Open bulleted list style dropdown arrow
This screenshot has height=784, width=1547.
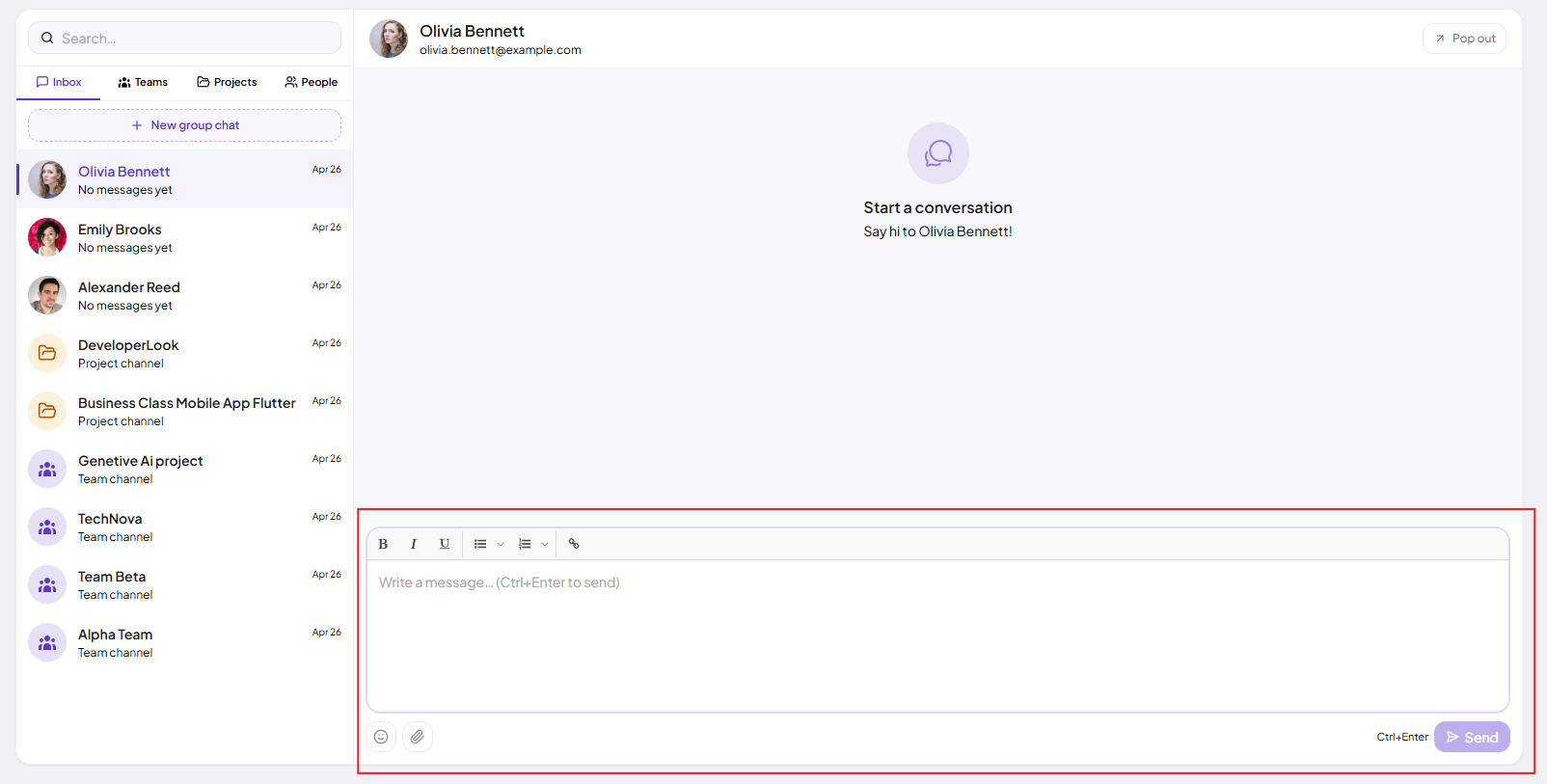click(x=501, y=544)
